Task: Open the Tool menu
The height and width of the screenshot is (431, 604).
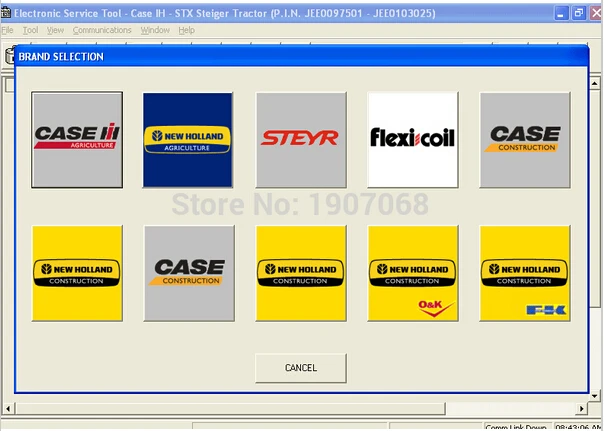Action: click(30, 30)
